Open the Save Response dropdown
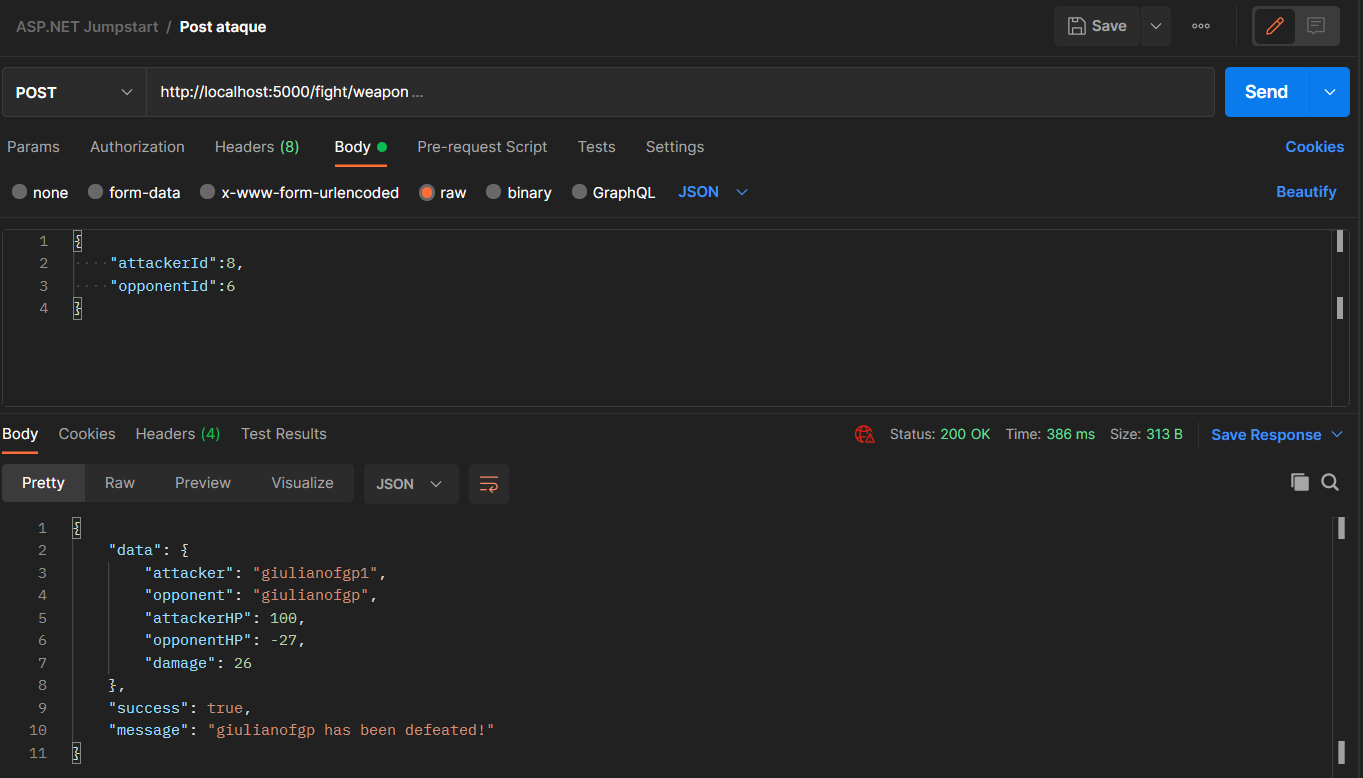 coord(1277,434)
